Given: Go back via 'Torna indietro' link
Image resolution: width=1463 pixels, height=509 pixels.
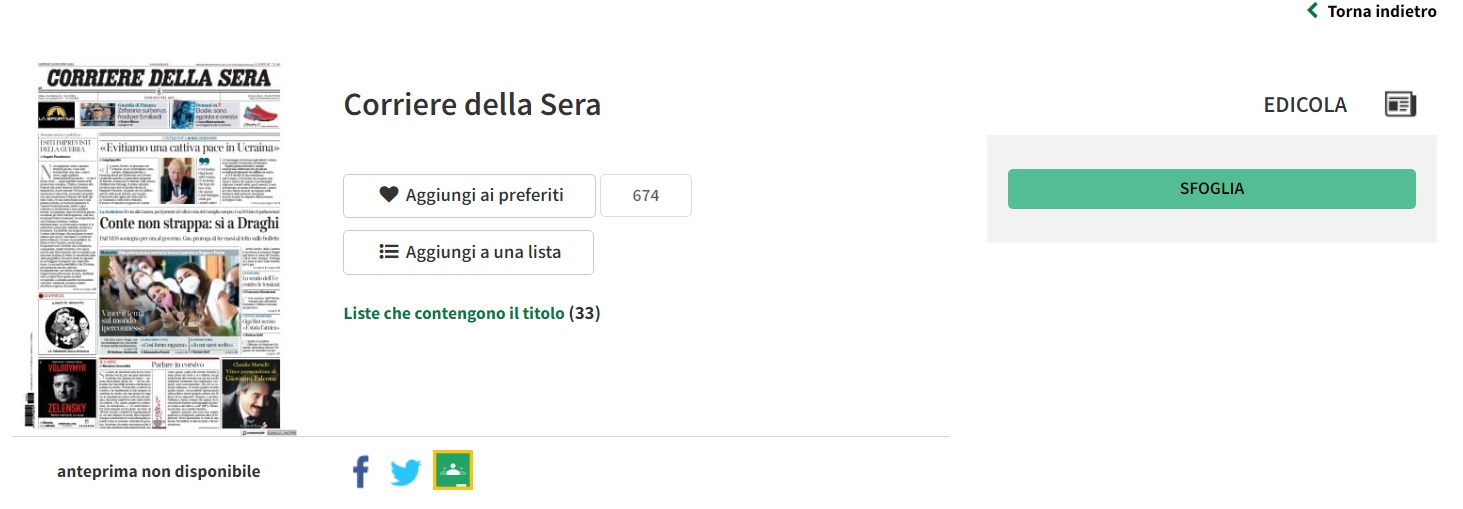Looking at the screenshot, I should (1382, 11).
